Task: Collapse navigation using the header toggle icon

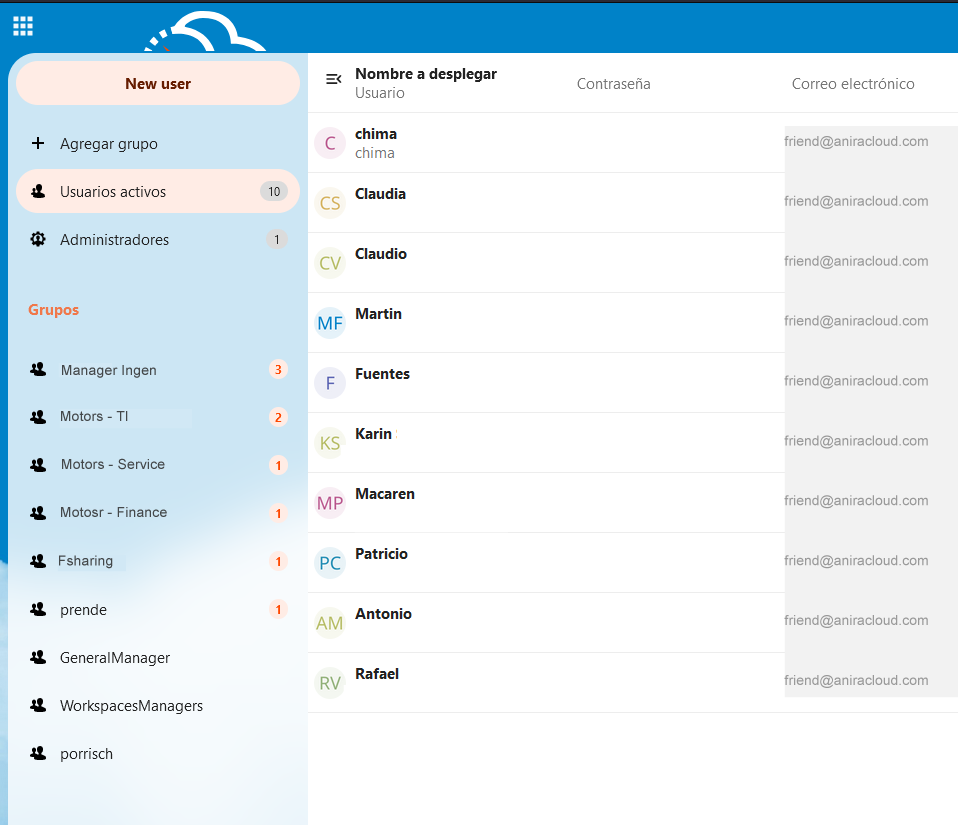Action: [334, 79]
